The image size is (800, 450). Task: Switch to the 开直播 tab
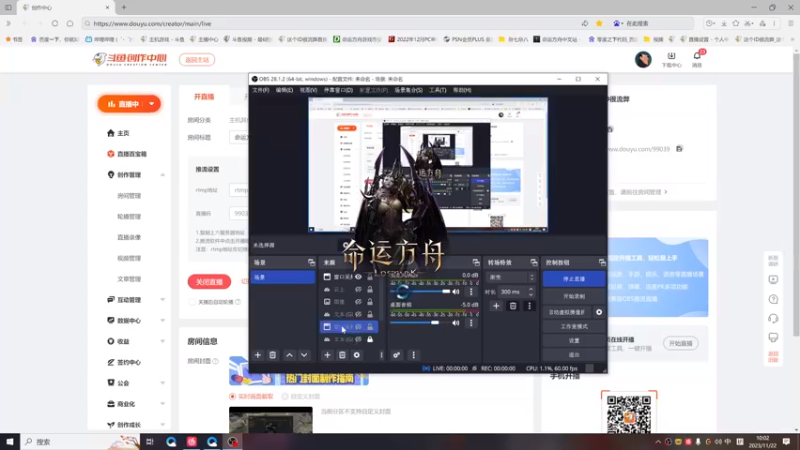[x=204, y=97]
